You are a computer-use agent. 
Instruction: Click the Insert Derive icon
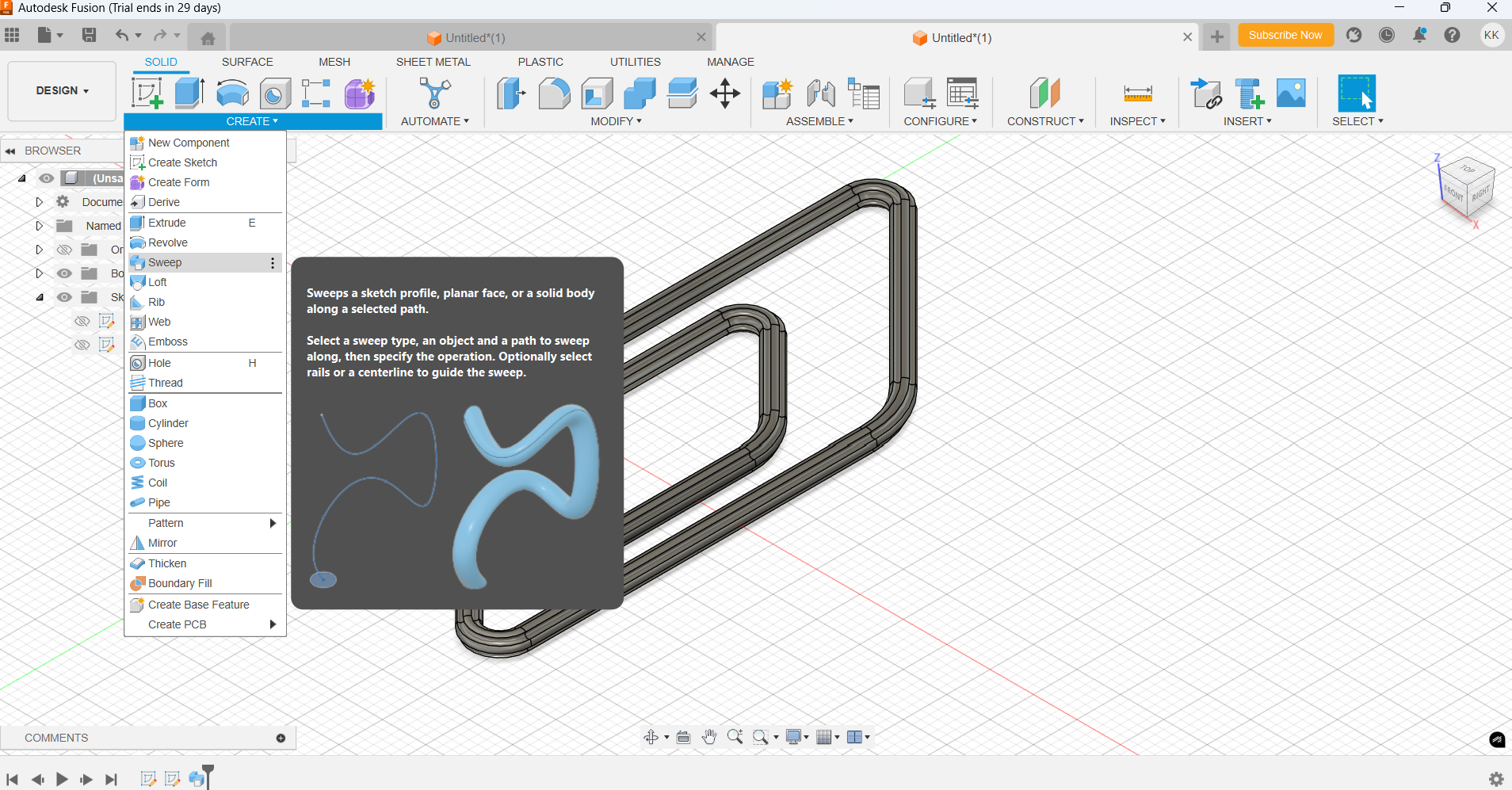pyautogui.click(x=1206, y=93)
